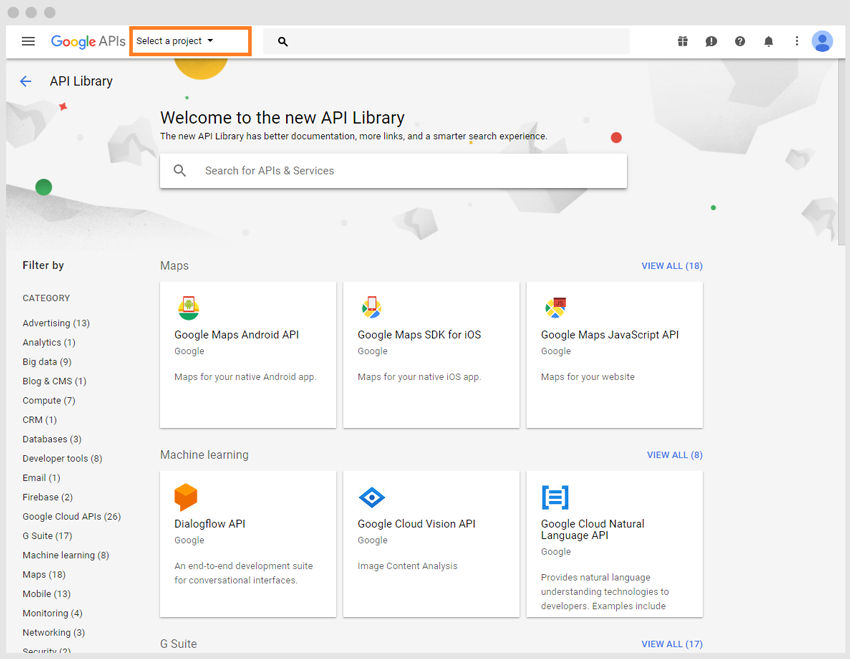The width and height of the screenshot is (850, 659).
Task: Filter by Big data (9) category
Action: (x=47, y=361)
